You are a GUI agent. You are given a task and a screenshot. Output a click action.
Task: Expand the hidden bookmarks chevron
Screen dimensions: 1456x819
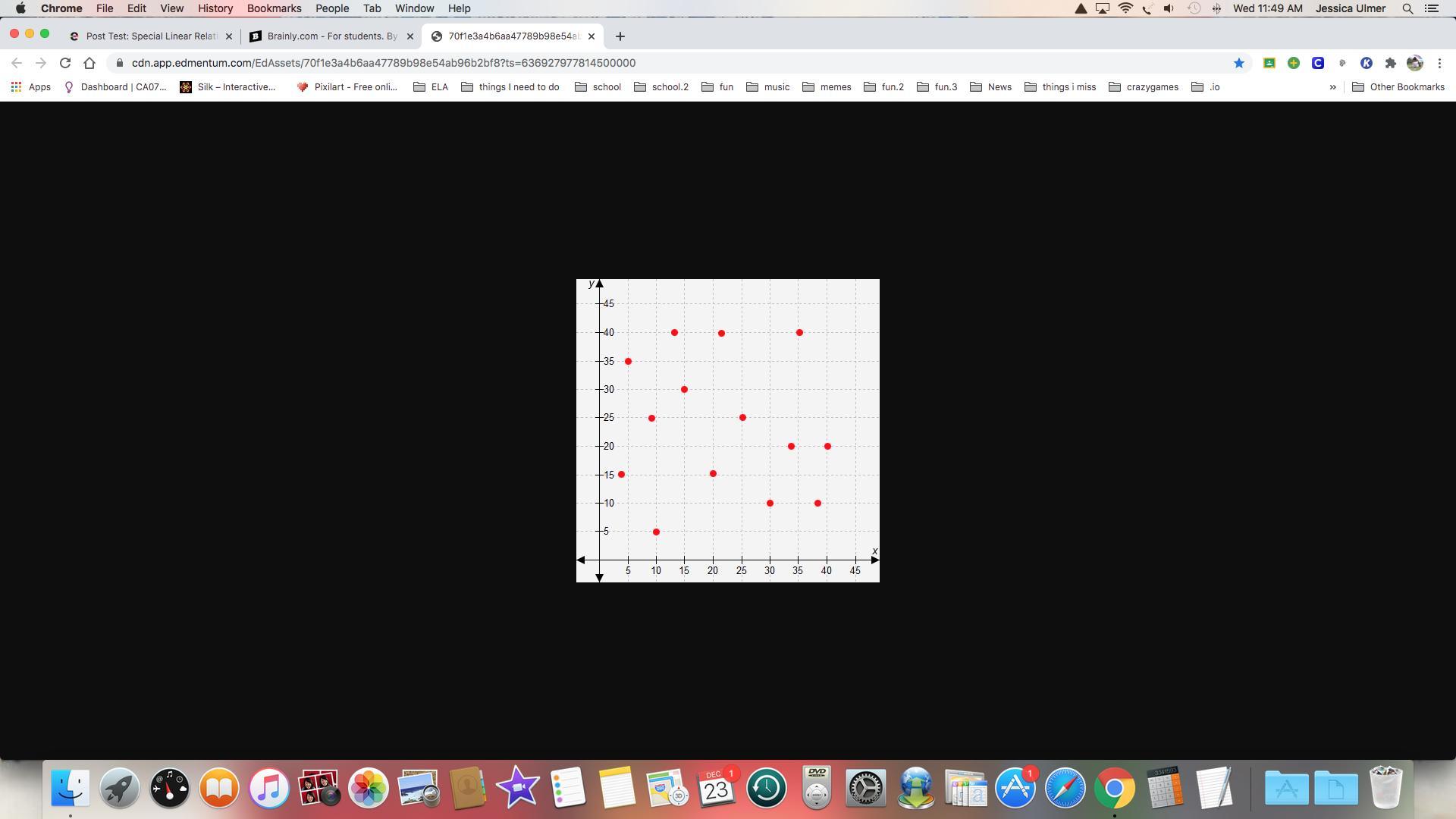click(x=1332, y=87)
